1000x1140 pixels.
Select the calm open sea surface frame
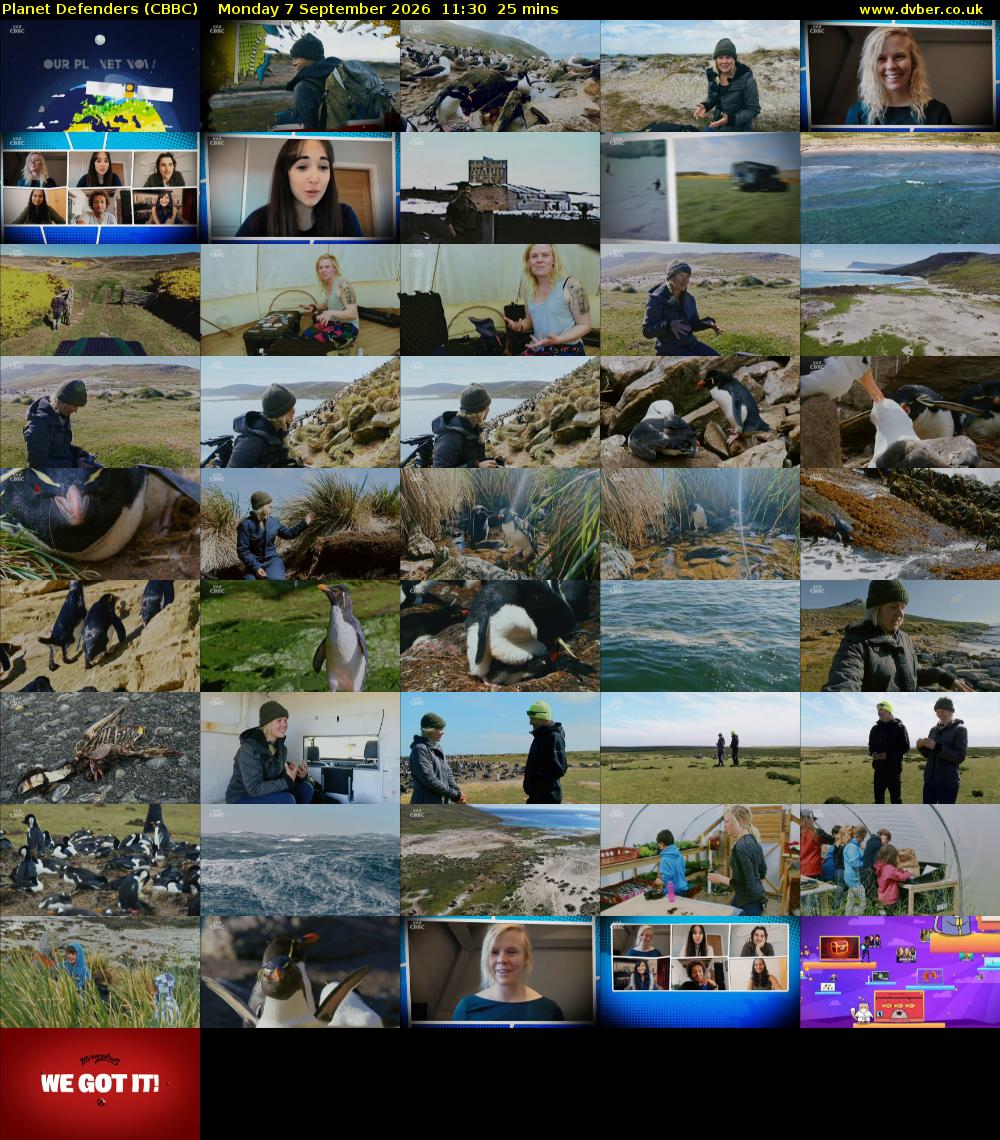tap(700, 635)
